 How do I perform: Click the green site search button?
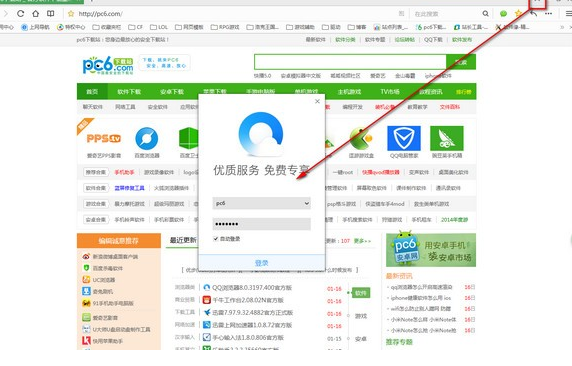coord(461,62)
